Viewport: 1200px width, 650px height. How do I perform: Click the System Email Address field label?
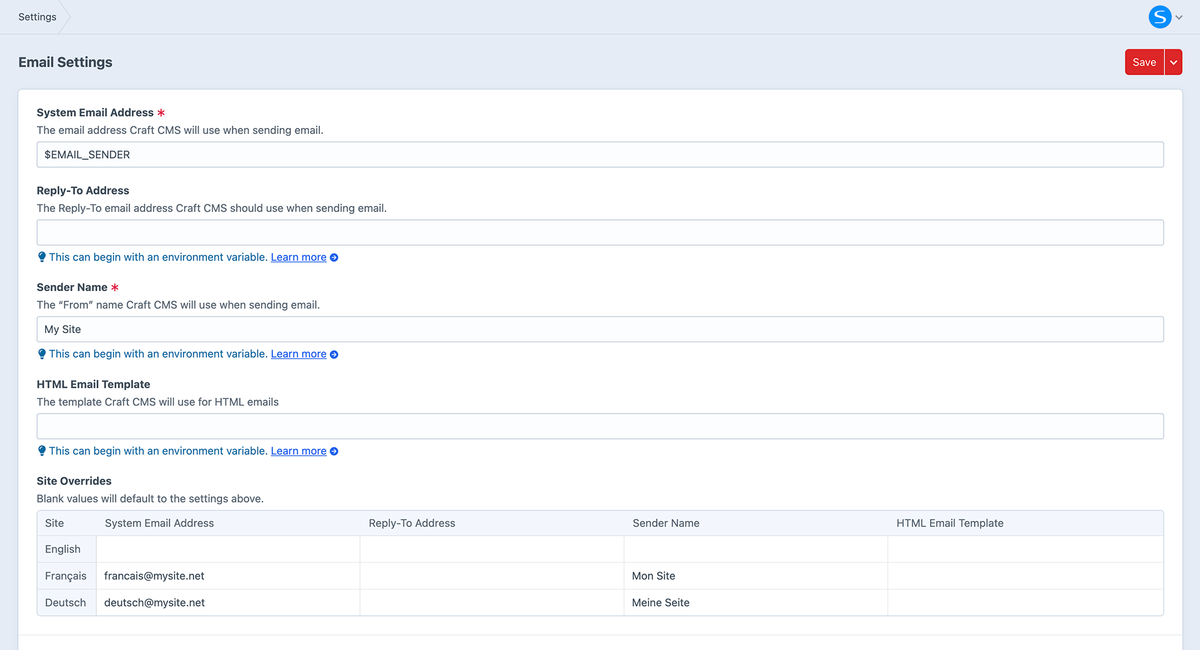[95, 113]
